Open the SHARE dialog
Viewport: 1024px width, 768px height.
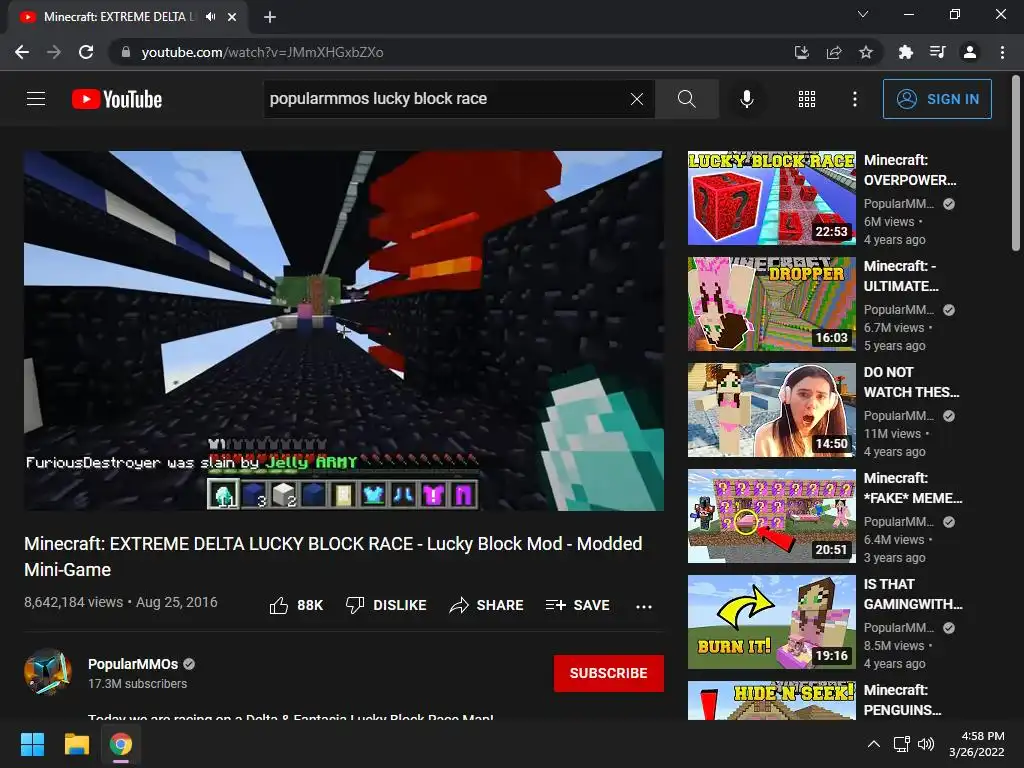coord(487,605)
